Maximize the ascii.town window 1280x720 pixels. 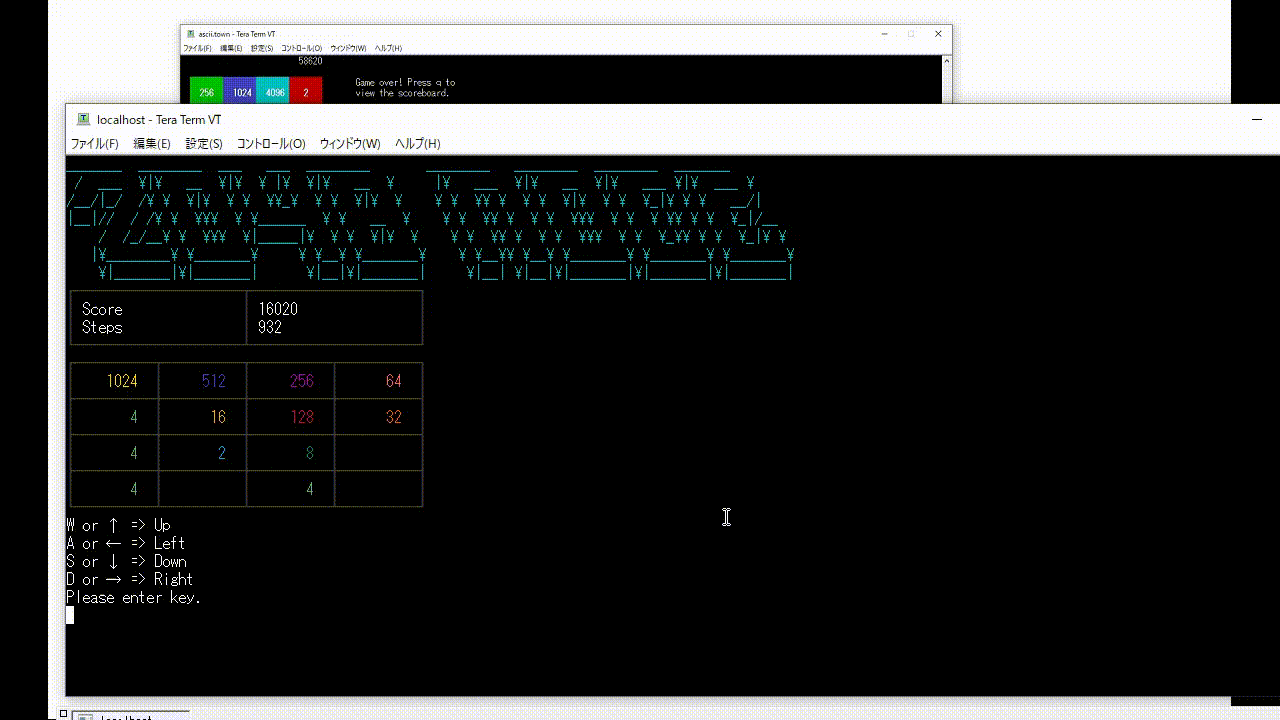pyautogui.click(x=911, y=34)
